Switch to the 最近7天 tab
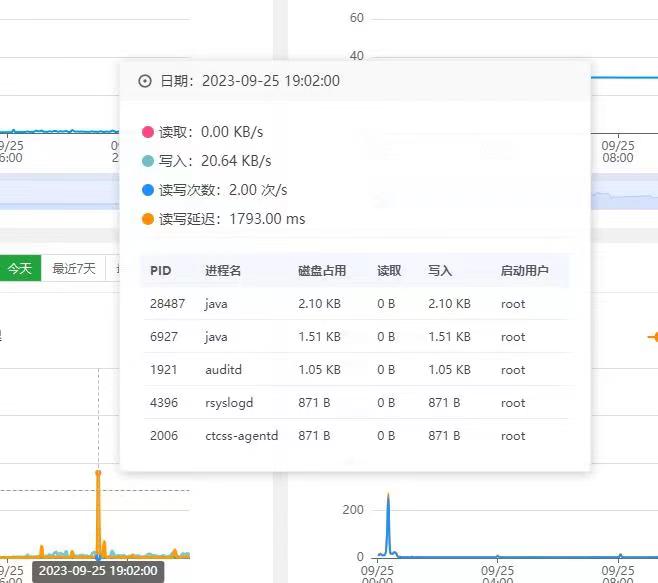The image size is (658, 583). click(73, 268)
